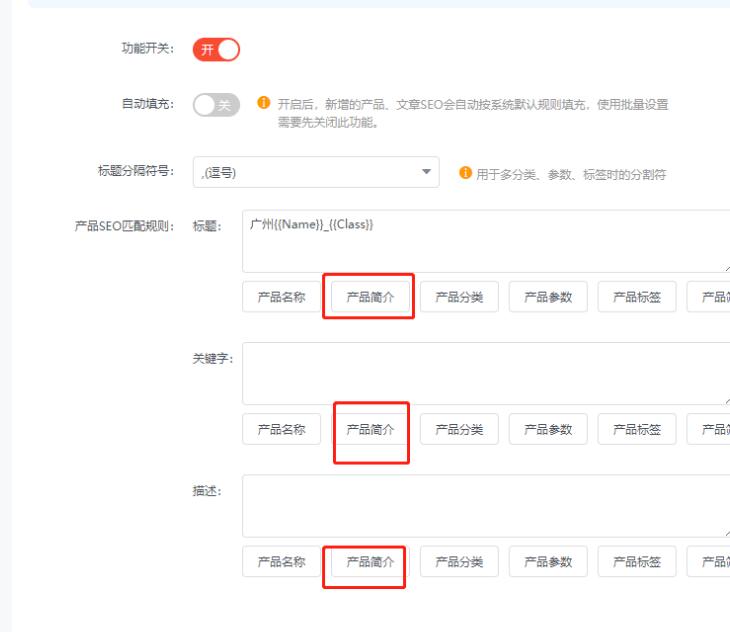Insert 产品标签 under the 关键字 field
Viewport: 730px width, 632px height.
[x=637, y=429]
